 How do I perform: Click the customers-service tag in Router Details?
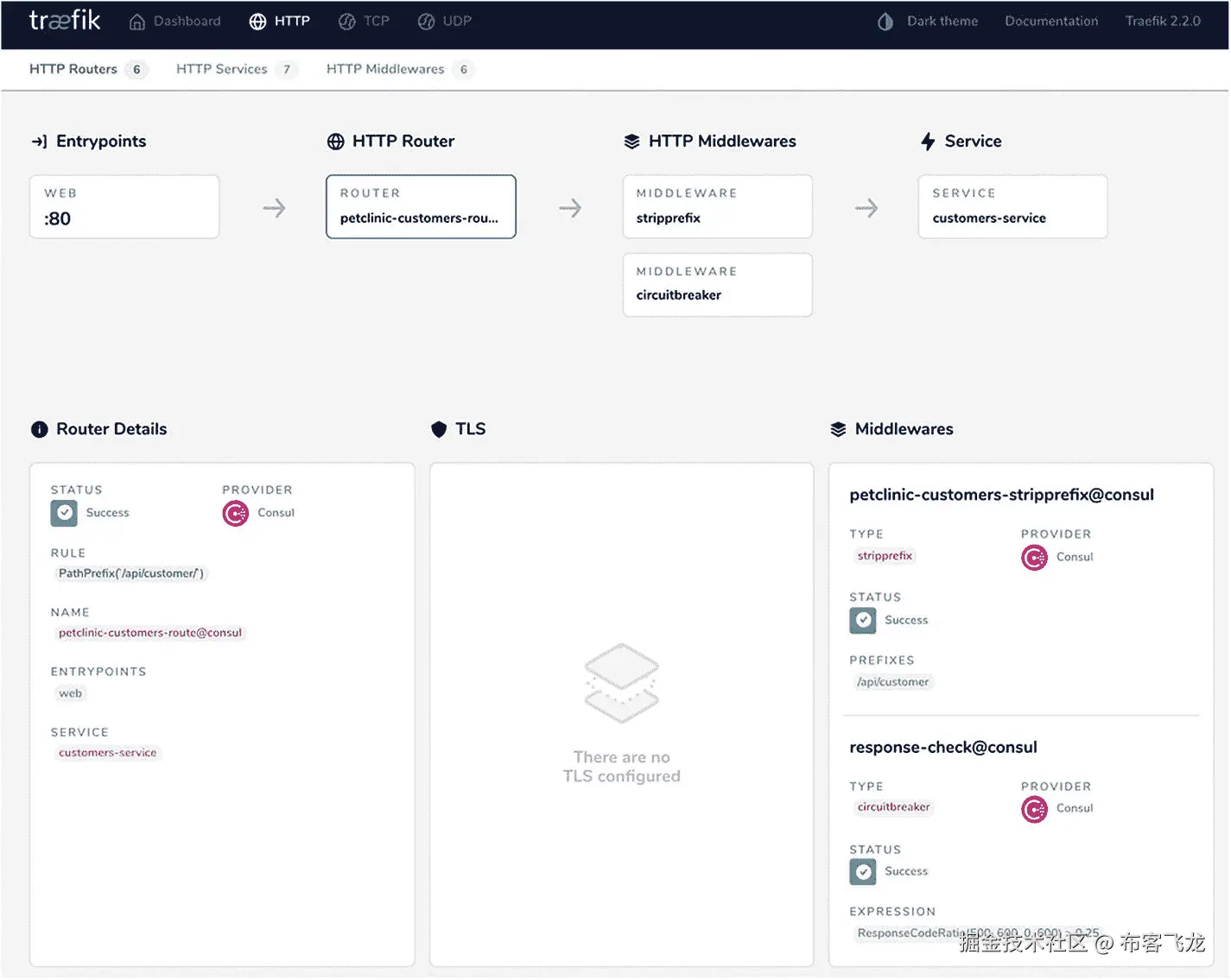click(107, 754)
